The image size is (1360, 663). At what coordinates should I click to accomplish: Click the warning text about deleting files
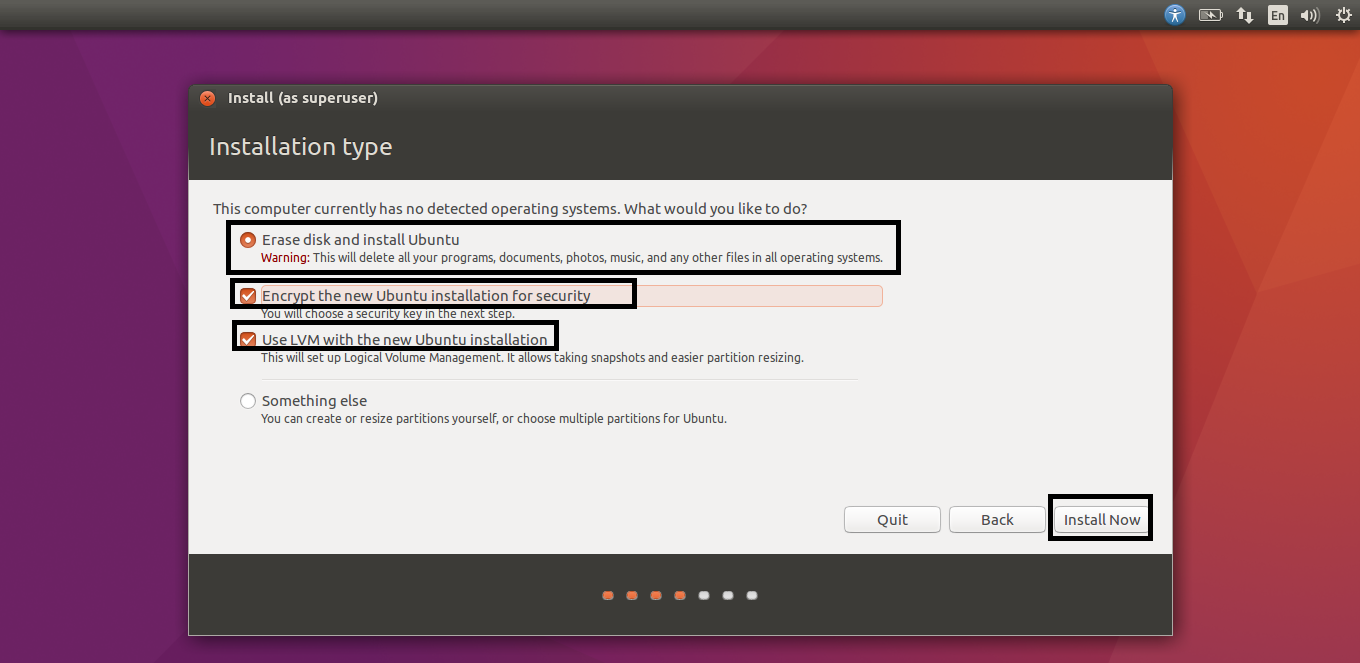(572, 258)
